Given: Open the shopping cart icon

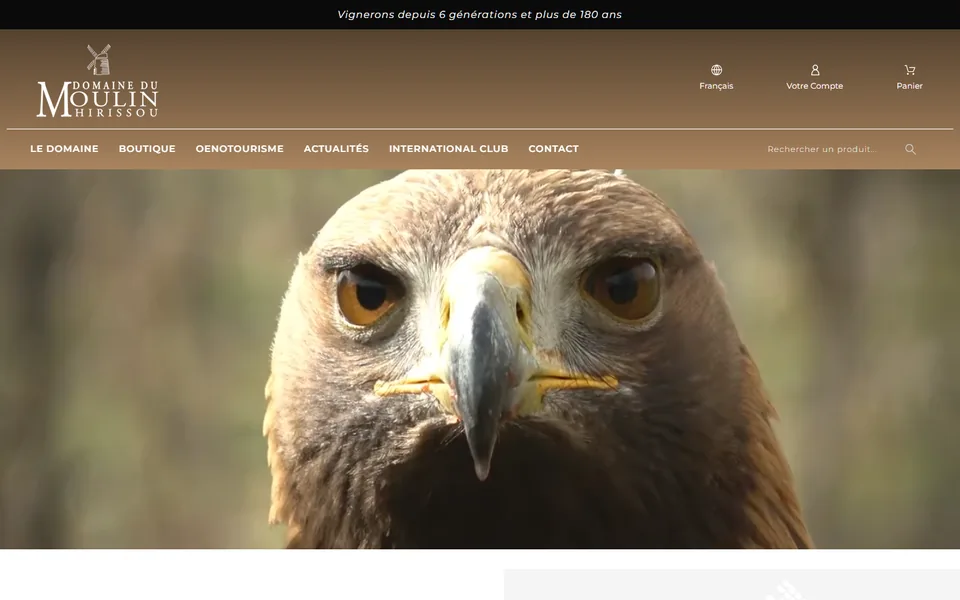Looking at the screenshot, I should (910, 70).
